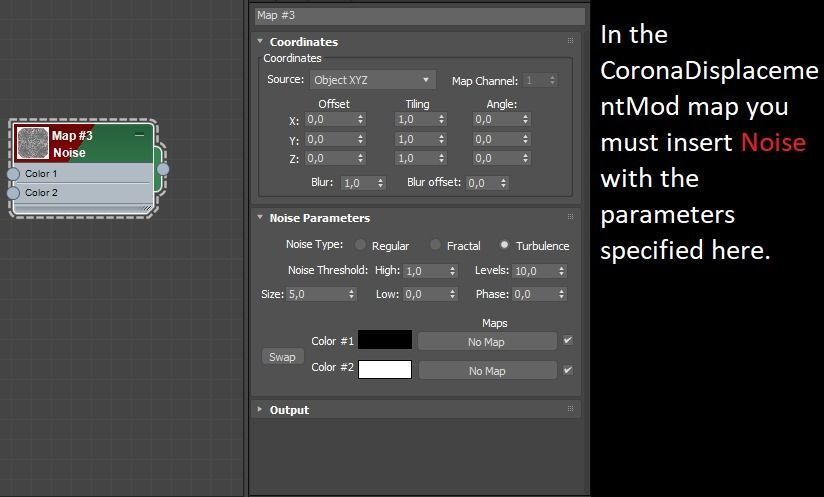Click the Phase value field
Viewport: 824px width, 497px height.
pyautogui.click(x=535, y=294)
